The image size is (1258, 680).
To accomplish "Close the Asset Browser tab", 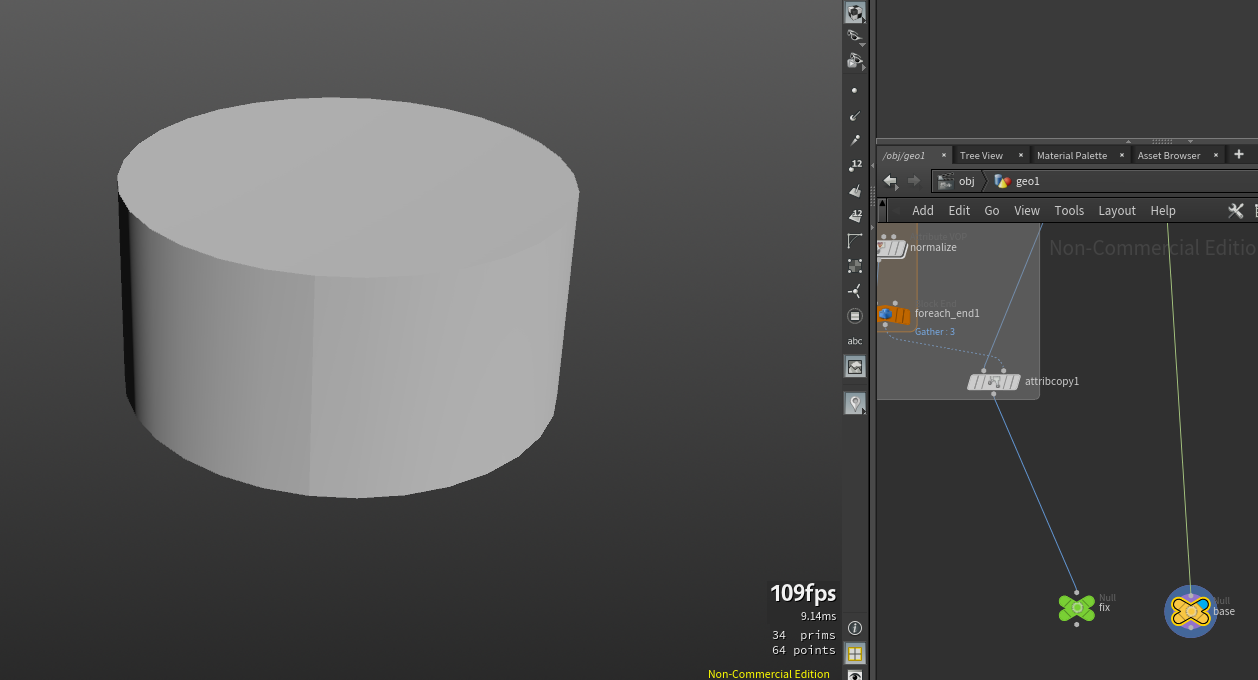I will 1215,155.
